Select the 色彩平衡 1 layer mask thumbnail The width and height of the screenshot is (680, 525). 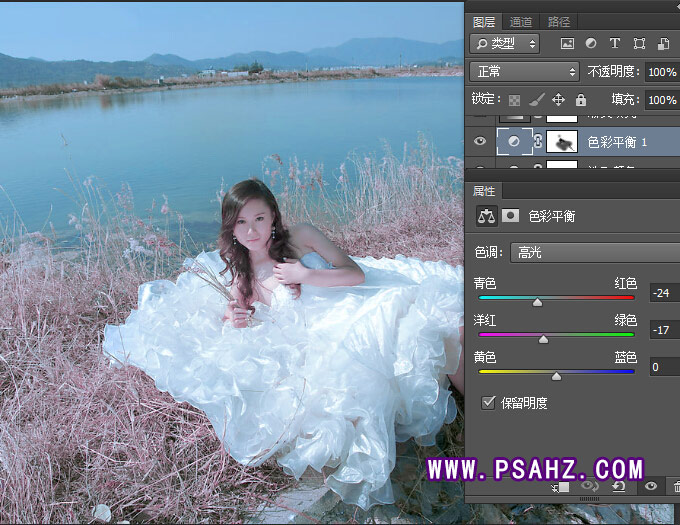point(562,142)
